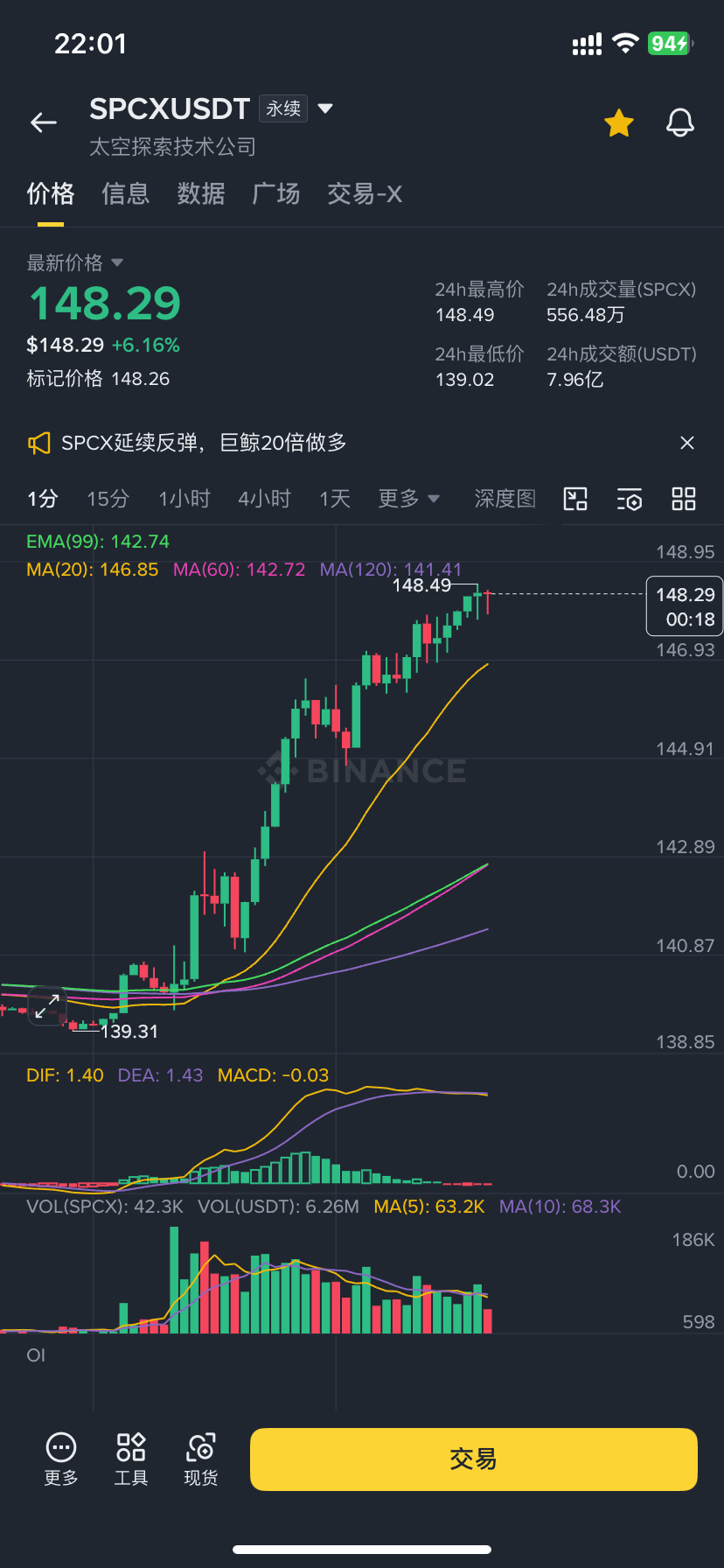Viewport: 724px width, 1568px height.
Task: Select the 4小时 timeframe
Action: coord(264,499)
